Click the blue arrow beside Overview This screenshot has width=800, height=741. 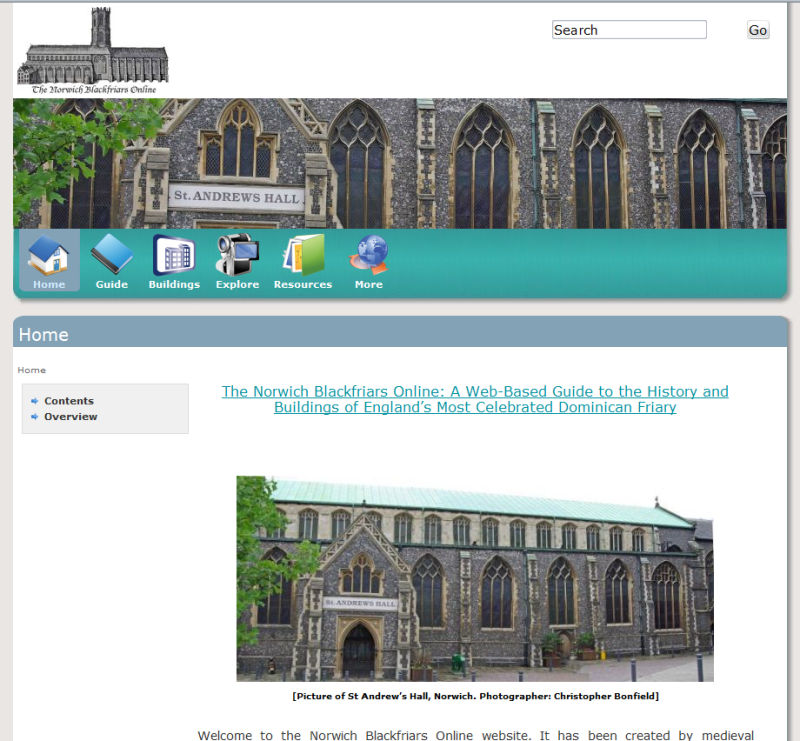coord(35,417)
